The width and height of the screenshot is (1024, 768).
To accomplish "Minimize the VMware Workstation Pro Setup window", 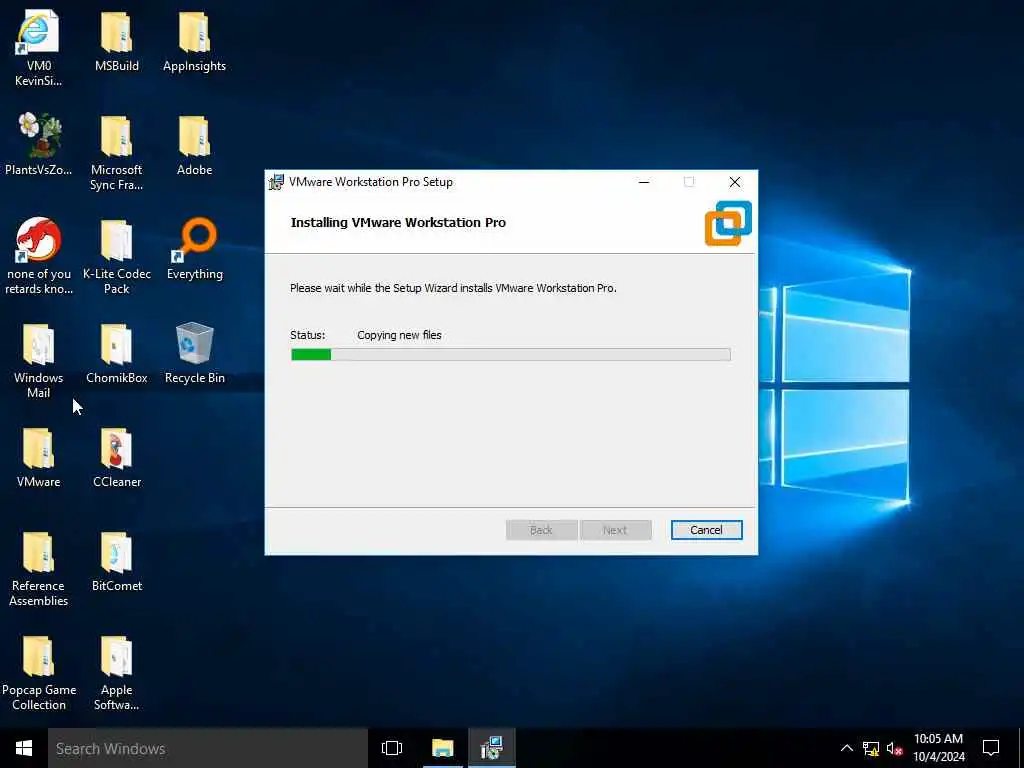I will 644,182.
